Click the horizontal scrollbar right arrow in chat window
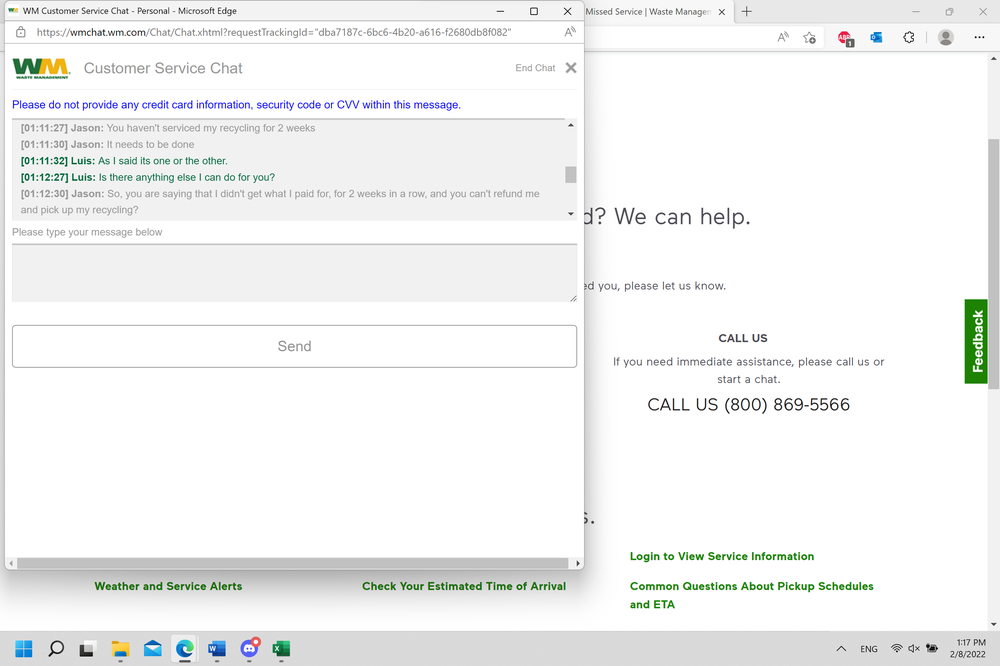The image size is (1000, 666). (578, 563)
